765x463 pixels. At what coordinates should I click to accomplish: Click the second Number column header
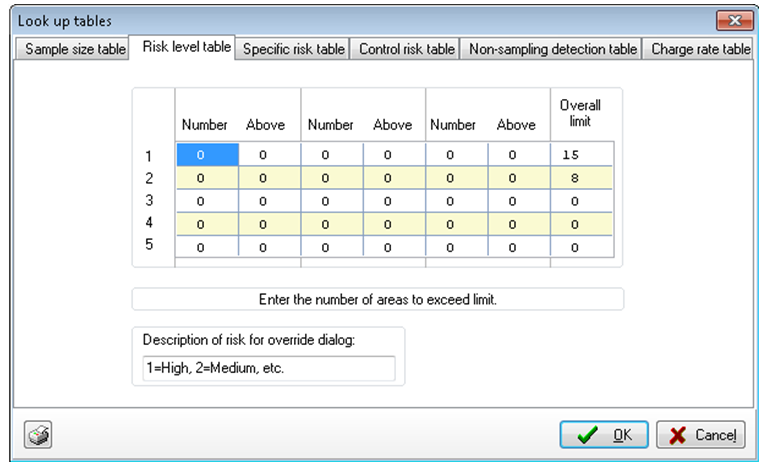[x=330, y=125]
